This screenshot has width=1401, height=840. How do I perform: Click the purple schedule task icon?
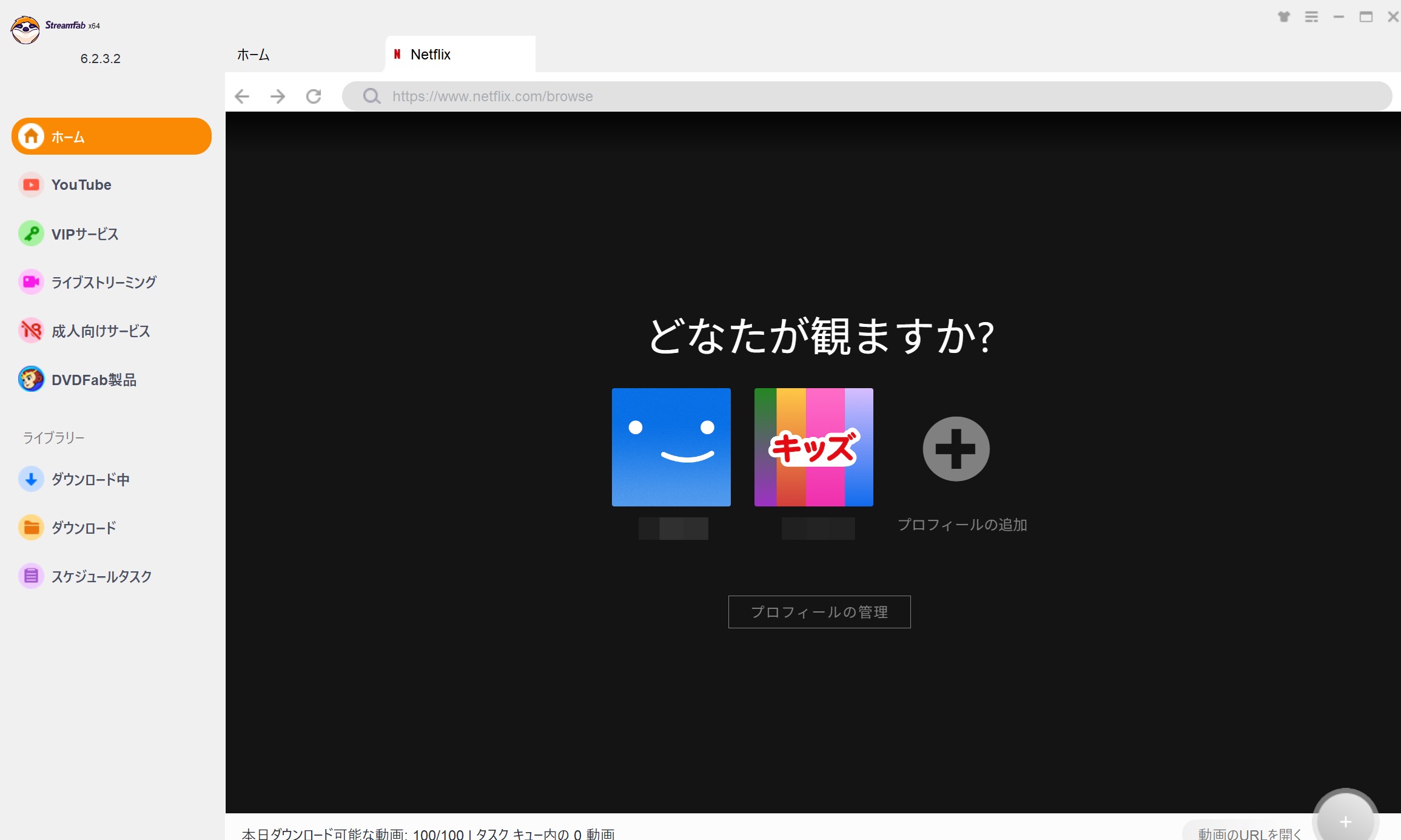click(x=31, y=576)
